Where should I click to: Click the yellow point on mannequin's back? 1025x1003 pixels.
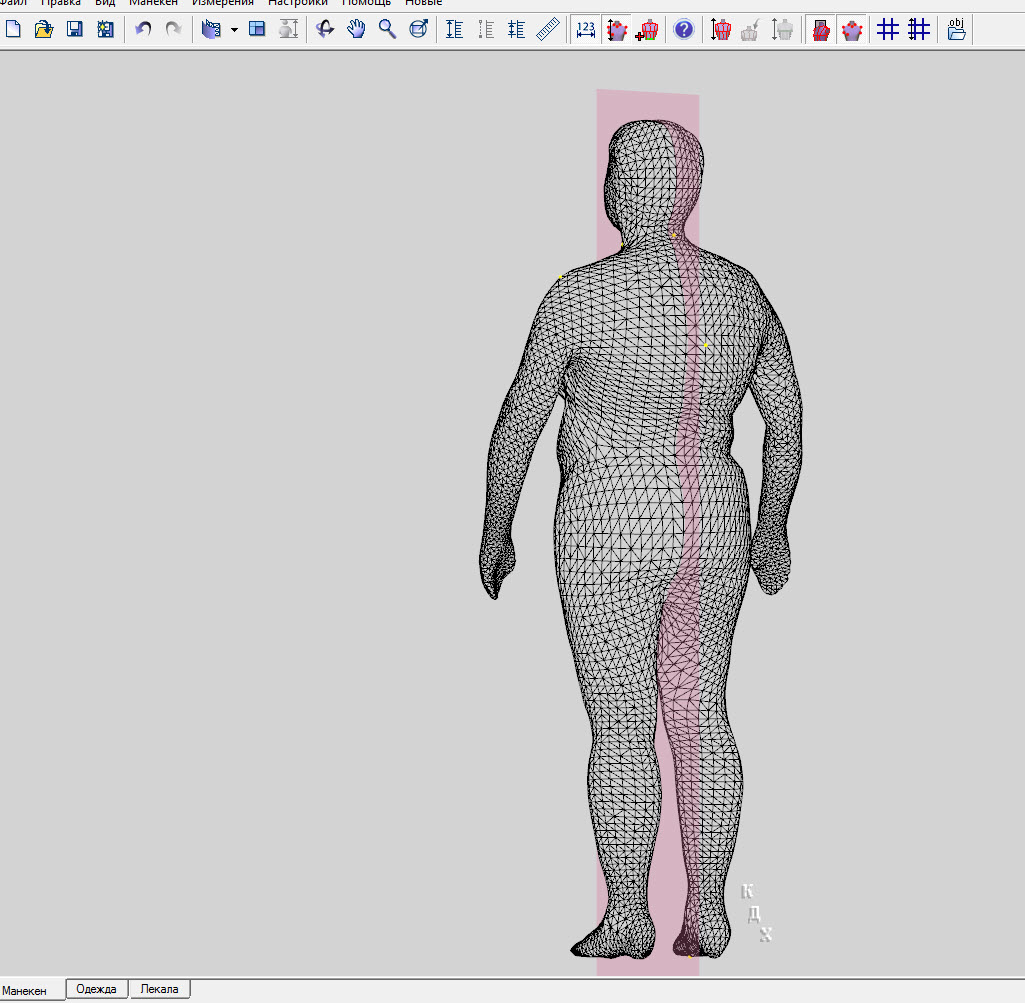705,346
